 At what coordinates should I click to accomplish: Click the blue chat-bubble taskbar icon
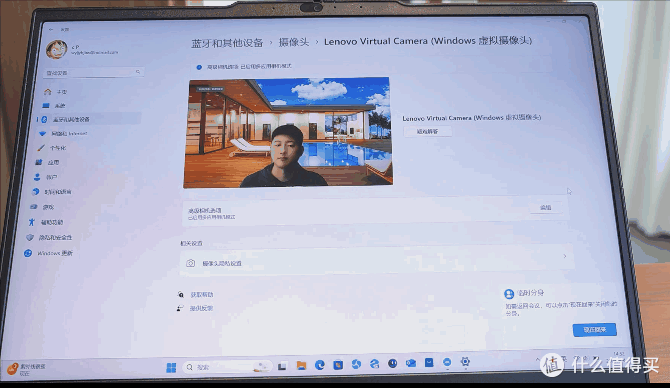[447, 362]
